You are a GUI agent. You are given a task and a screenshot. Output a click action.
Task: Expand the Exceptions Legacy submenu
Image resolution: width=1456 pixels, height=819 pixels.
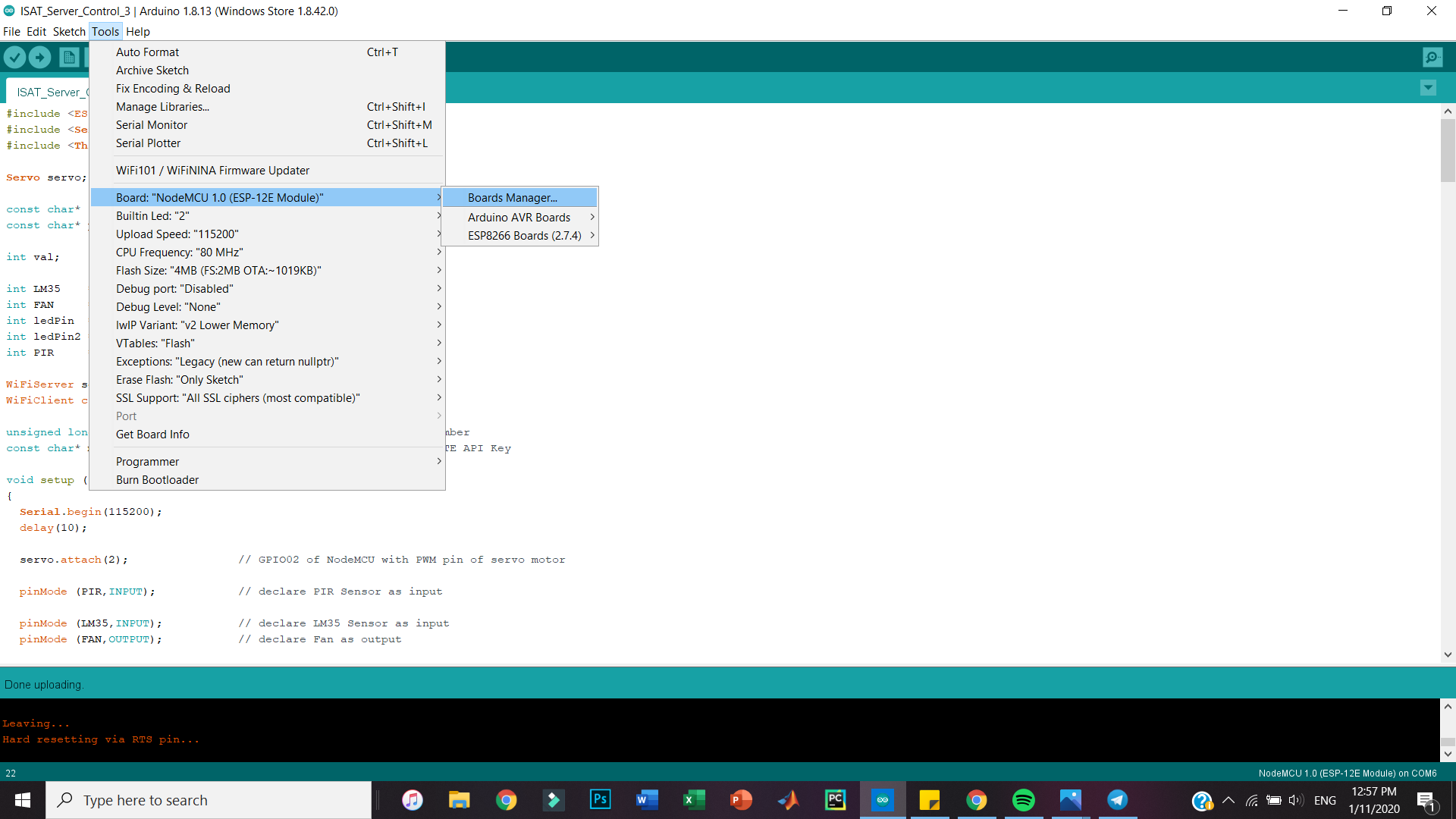267,362
